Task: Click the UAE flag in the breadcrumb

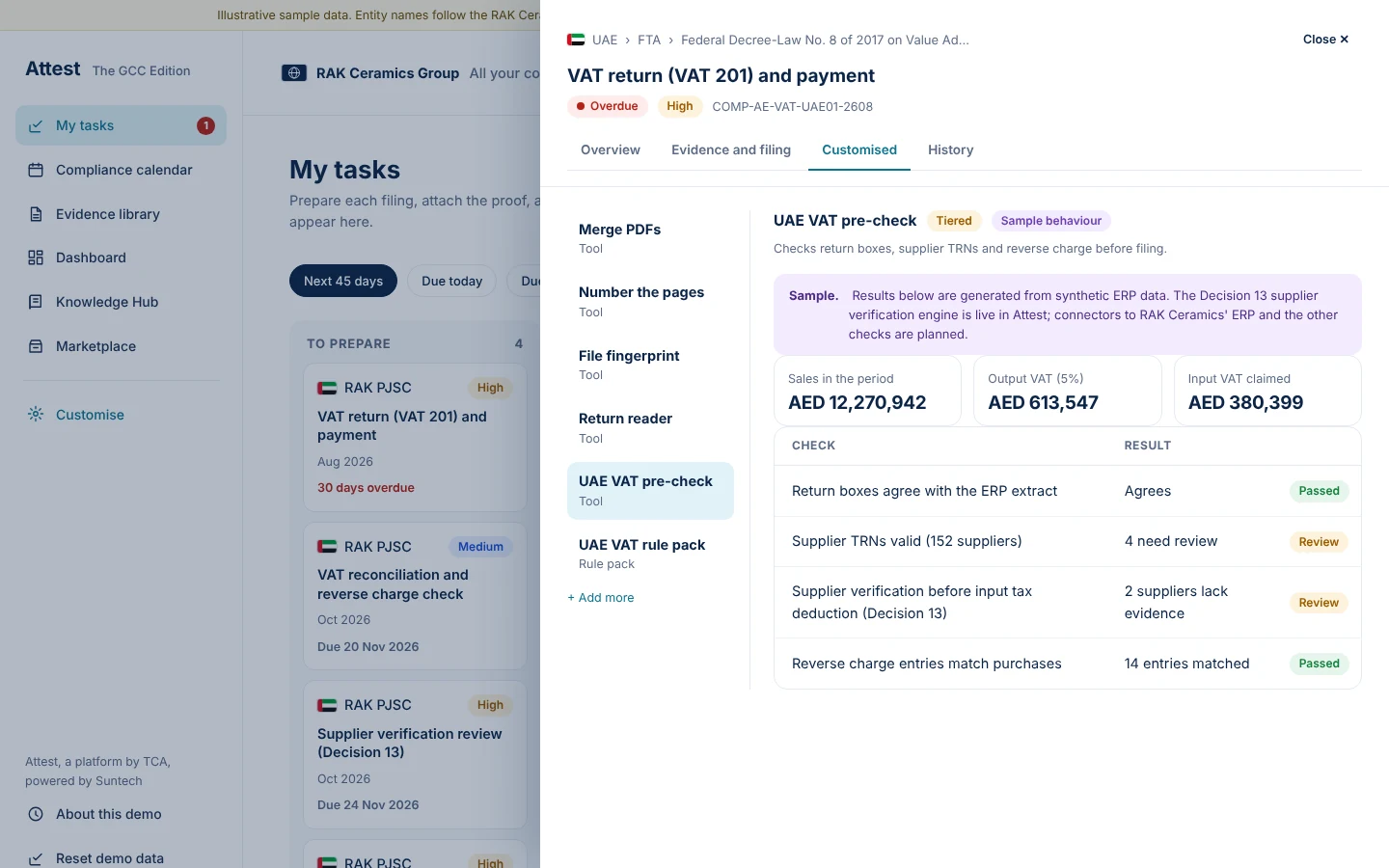Action: click(576, 40)
